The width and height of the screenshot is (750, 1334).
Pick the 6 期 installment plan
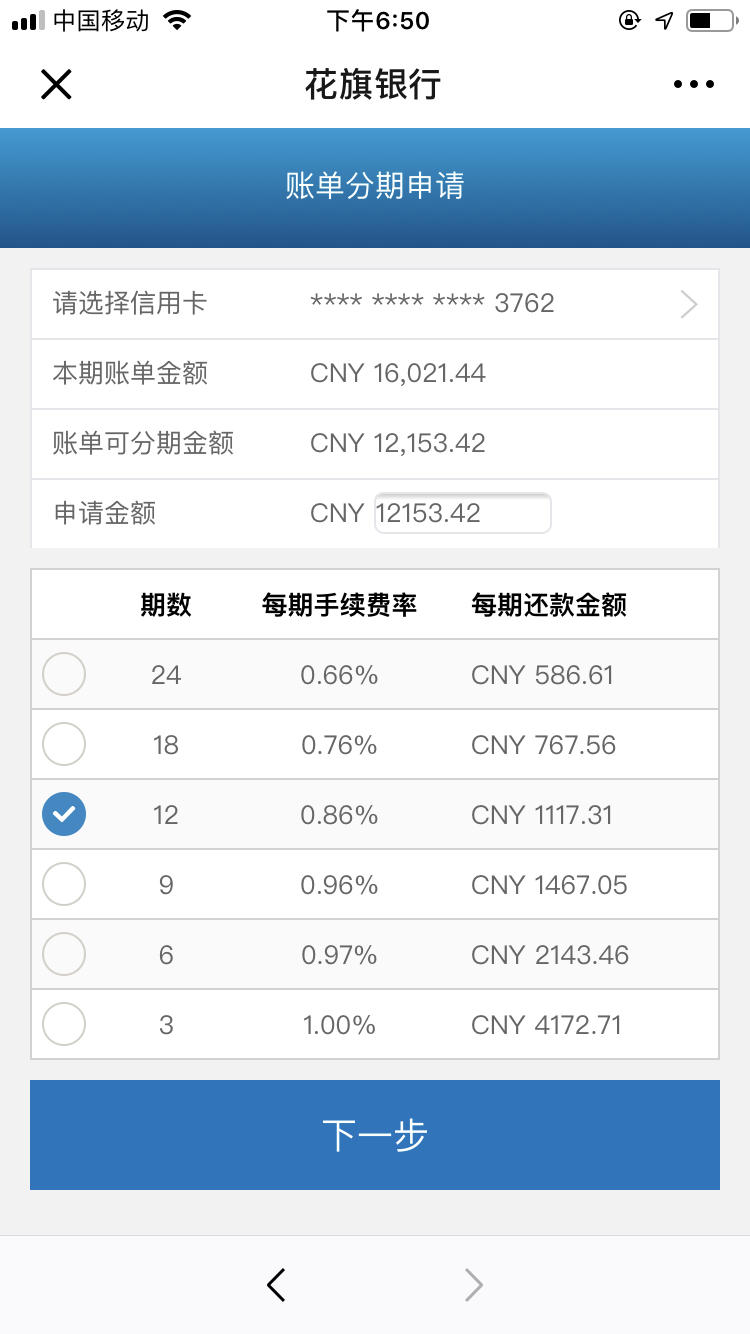coord(64,954)
